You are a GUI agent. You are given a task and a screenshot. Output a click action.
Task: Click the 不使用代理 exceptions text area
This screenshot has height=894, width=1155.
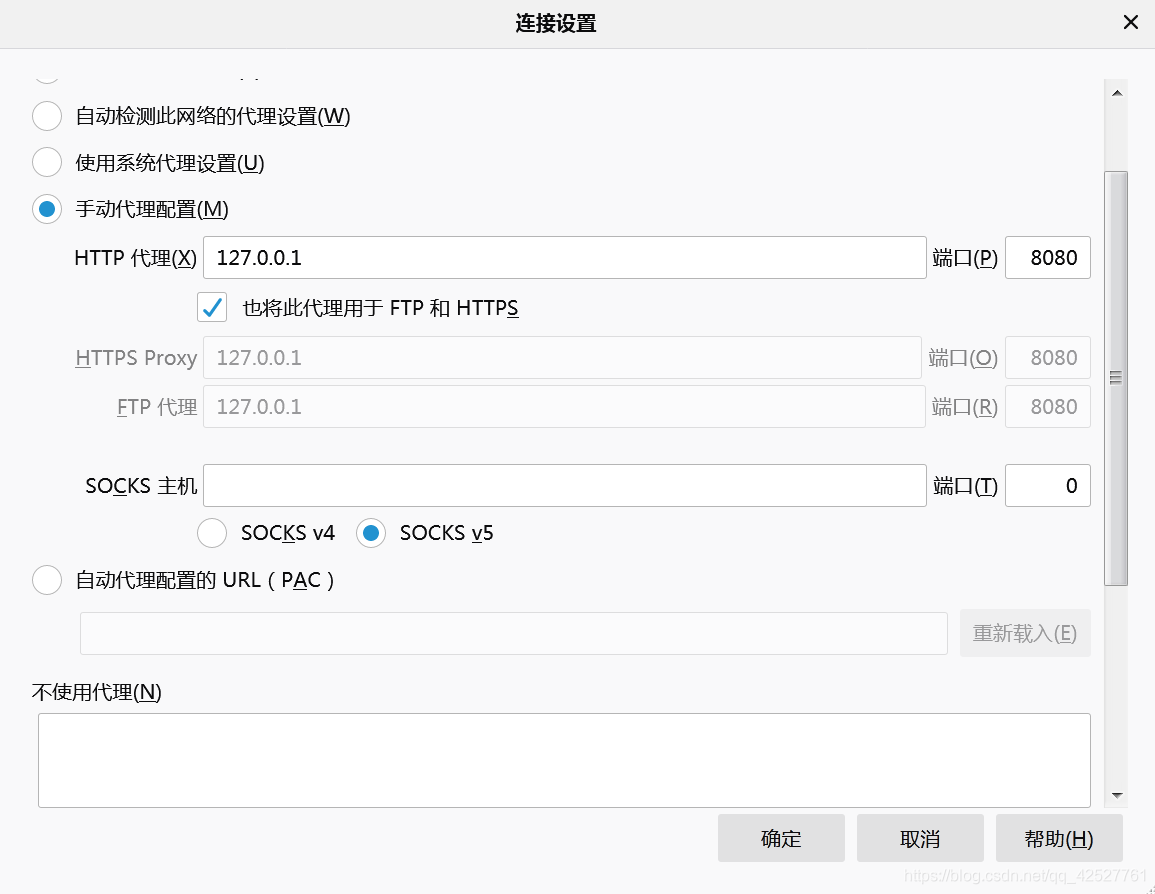coord(564,760)
